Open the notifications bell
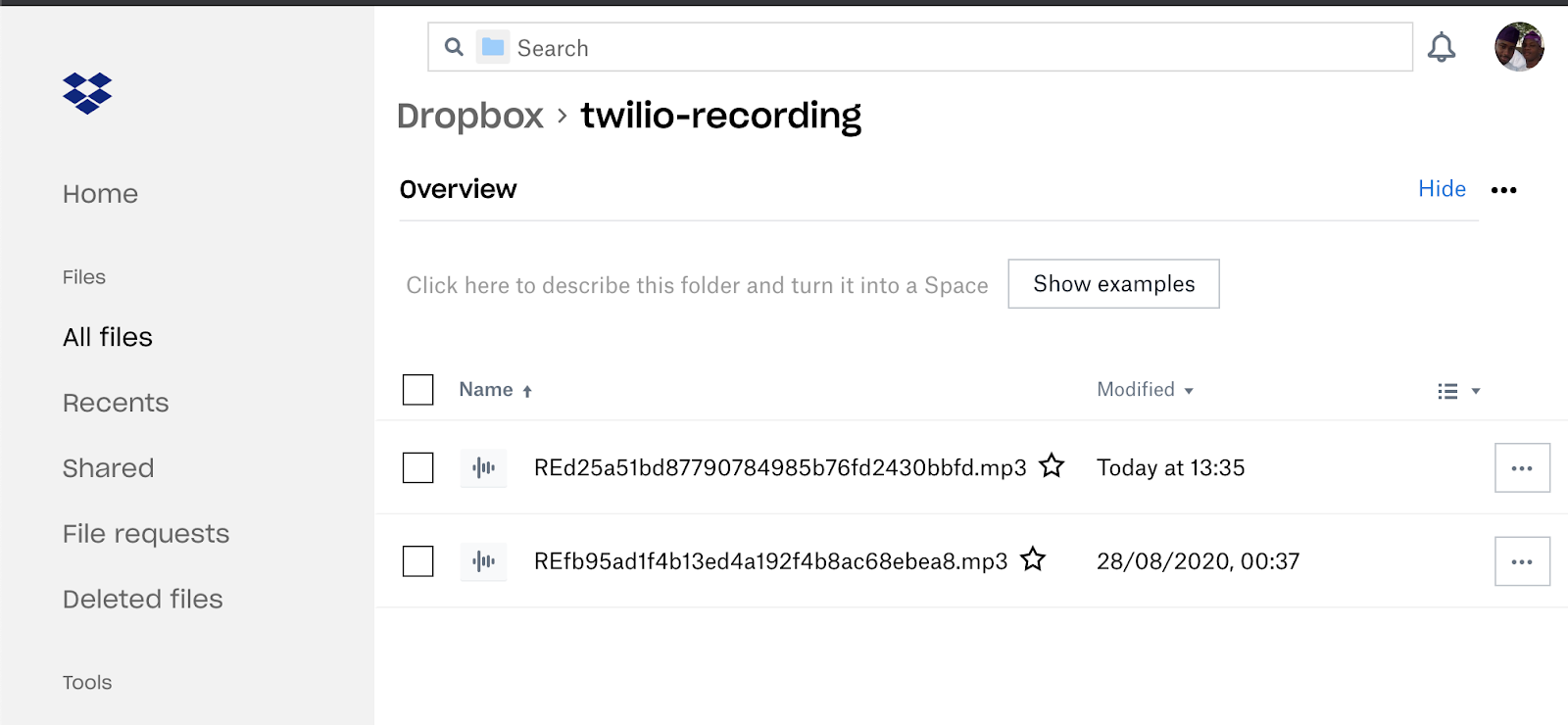The width and height of the screenshot is (1568, 725). [1441, 47]
